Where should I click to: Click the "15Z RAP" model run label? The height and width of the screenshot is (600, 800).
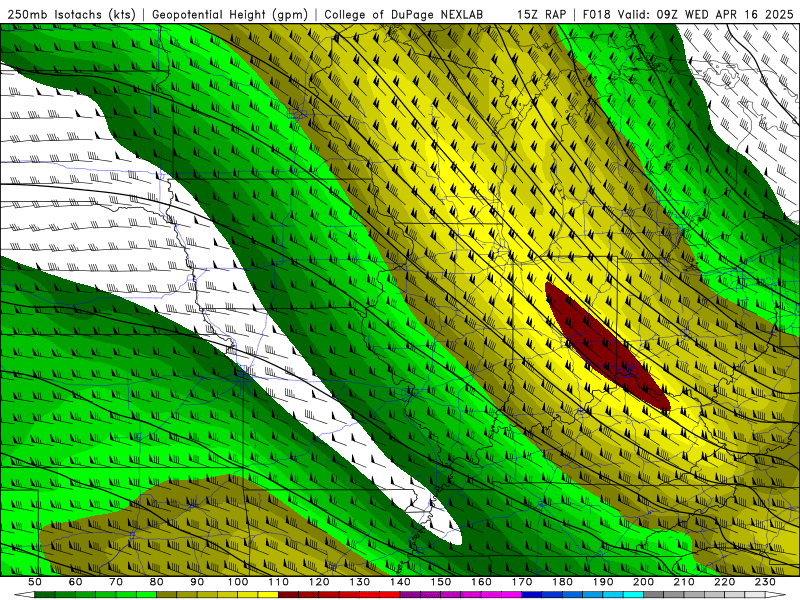(541, 14)
